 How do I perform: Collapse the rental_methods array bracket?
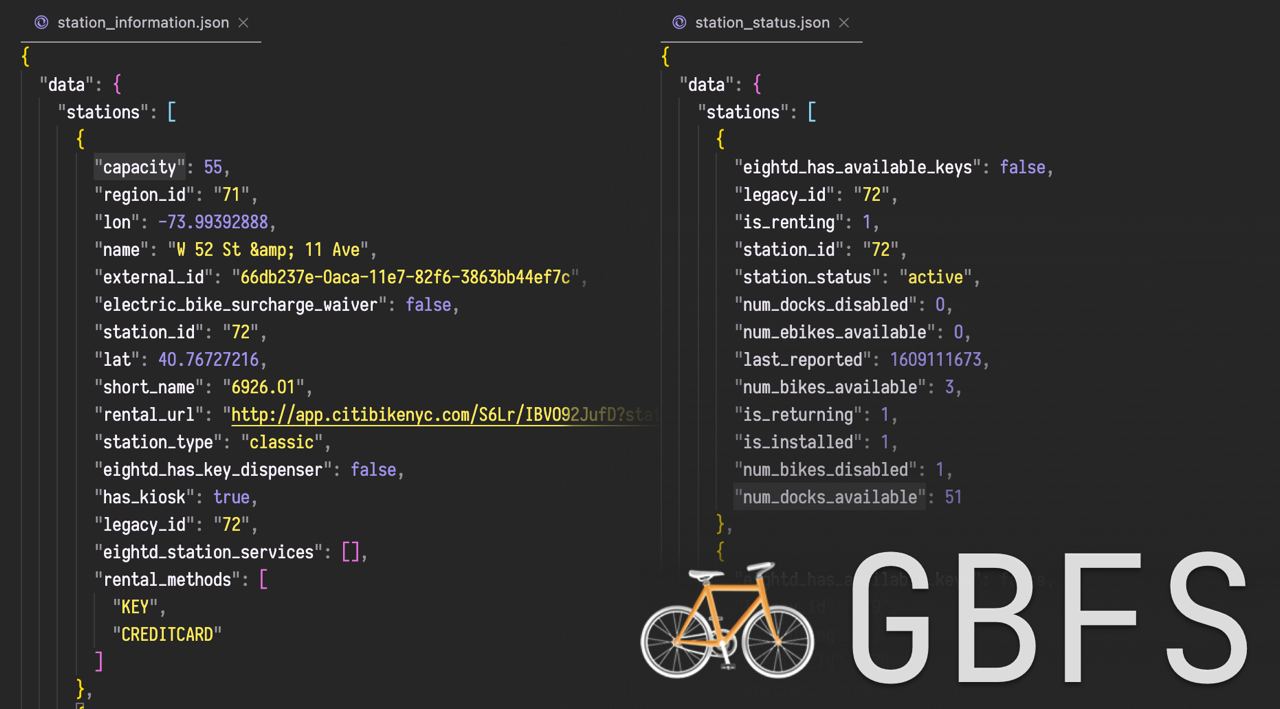point(265,579)
